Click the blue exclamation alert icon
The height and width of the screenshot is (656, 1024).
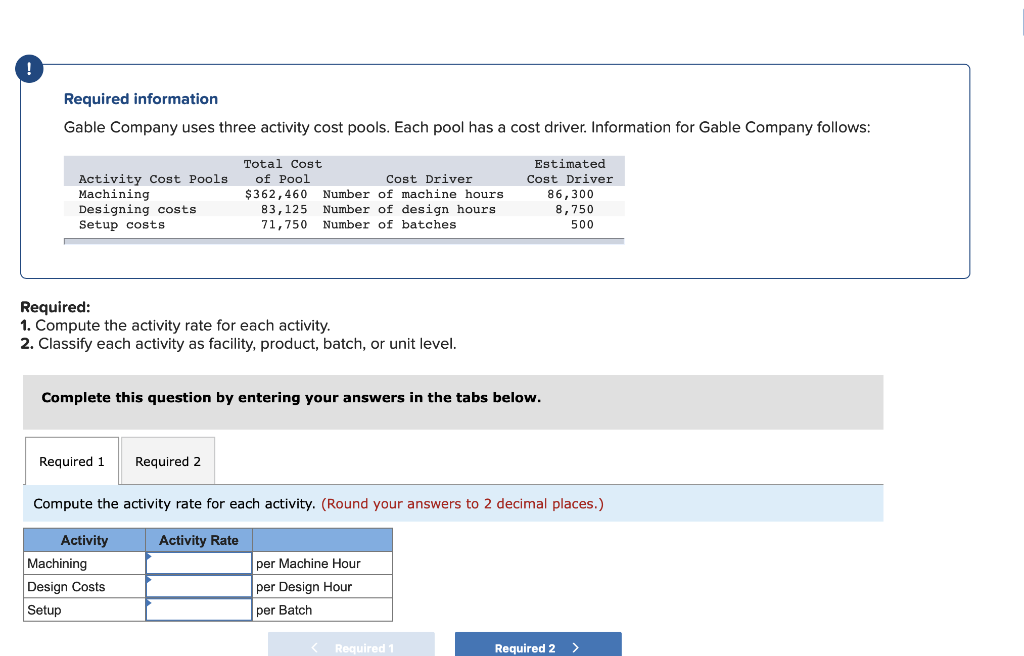pyautogui.click(x=29, y=68)
